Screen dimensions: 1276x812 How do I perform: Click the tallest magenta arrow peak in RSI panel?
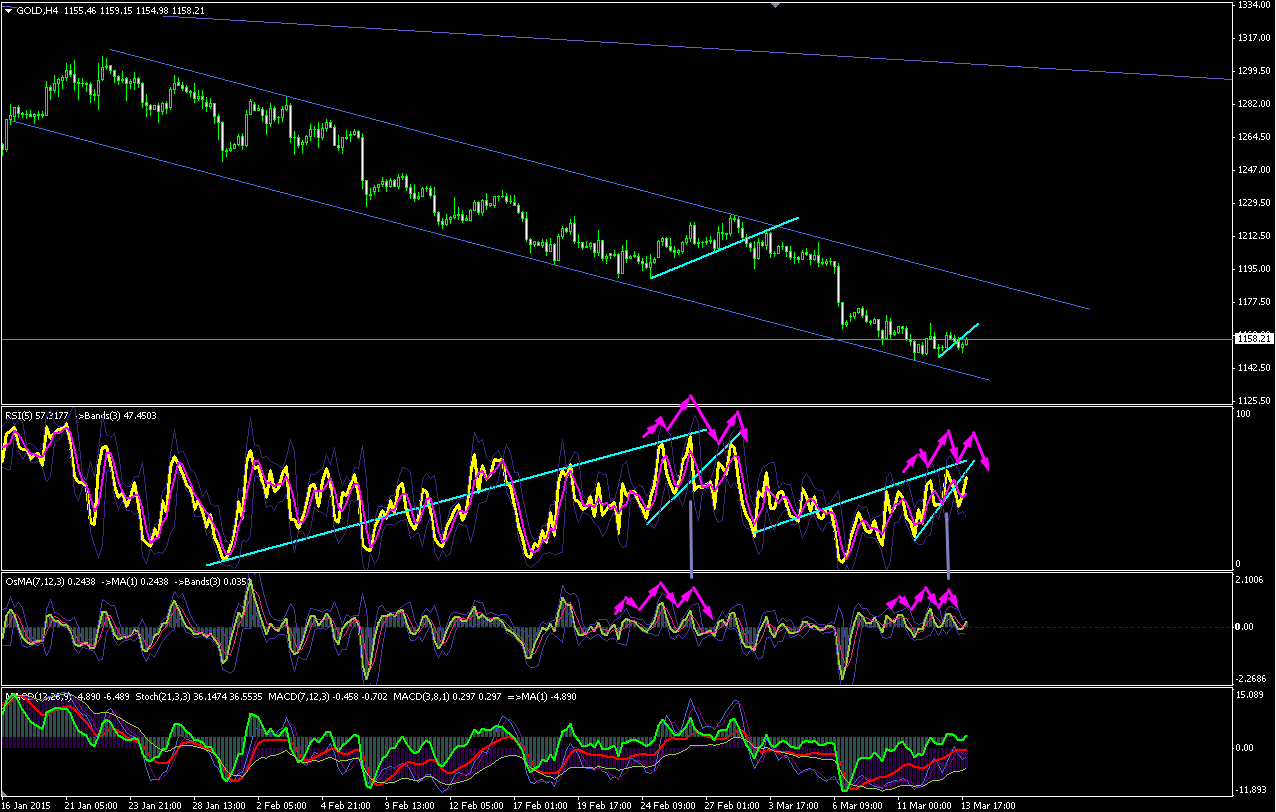click(x=688, y=399)
